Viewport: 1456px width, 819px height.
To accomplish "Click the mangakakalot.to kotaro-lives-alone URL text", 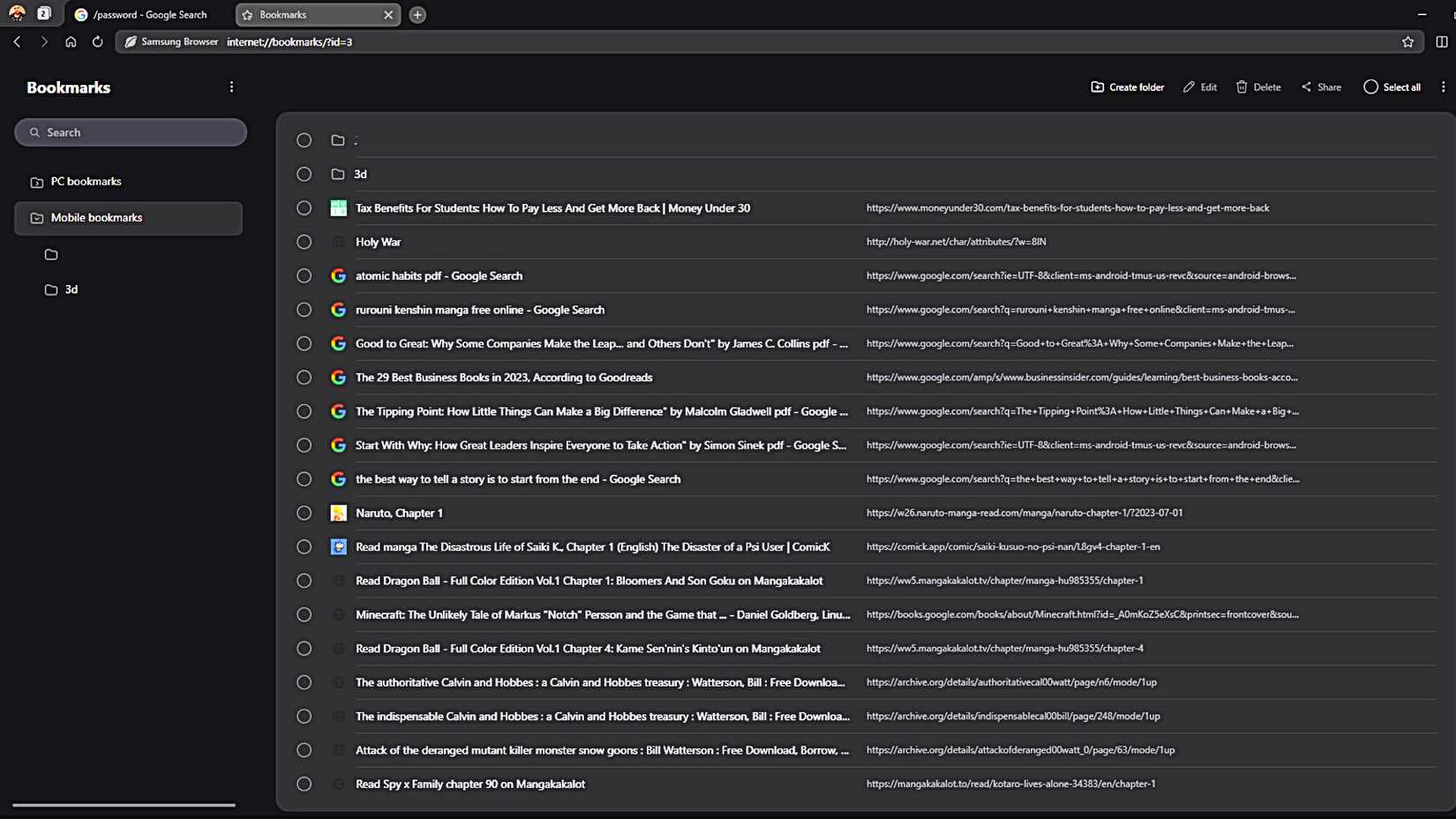I will (x=1010, y=784).
